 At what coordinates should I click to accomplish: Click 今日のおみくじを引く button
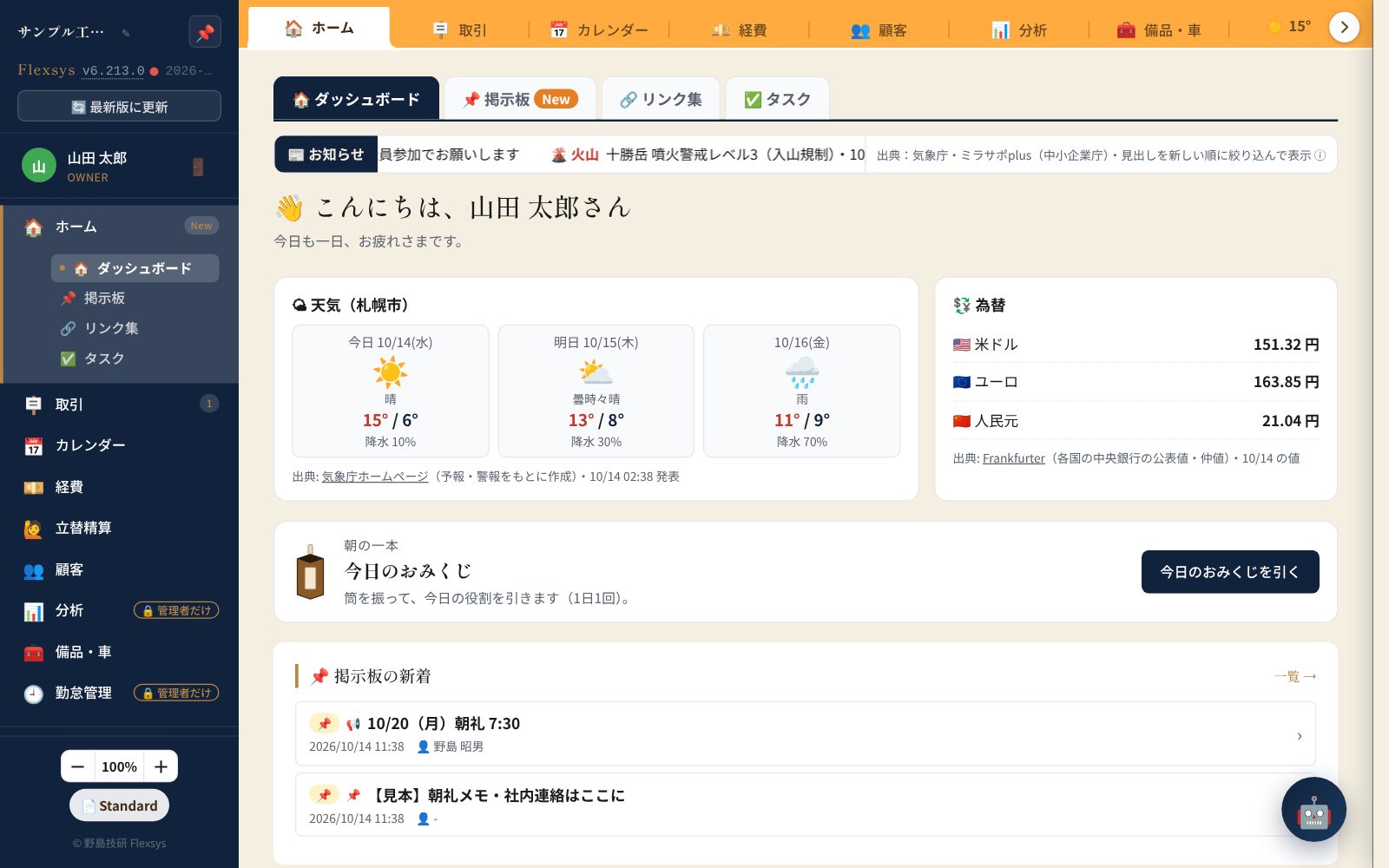(1230, 572)
